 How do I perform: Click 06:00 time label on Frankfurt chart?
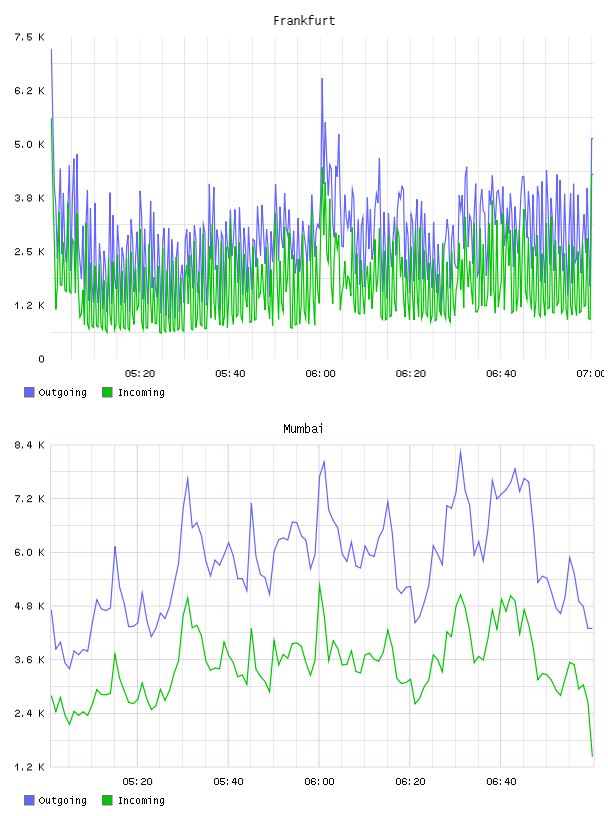[x=320, y=374]
